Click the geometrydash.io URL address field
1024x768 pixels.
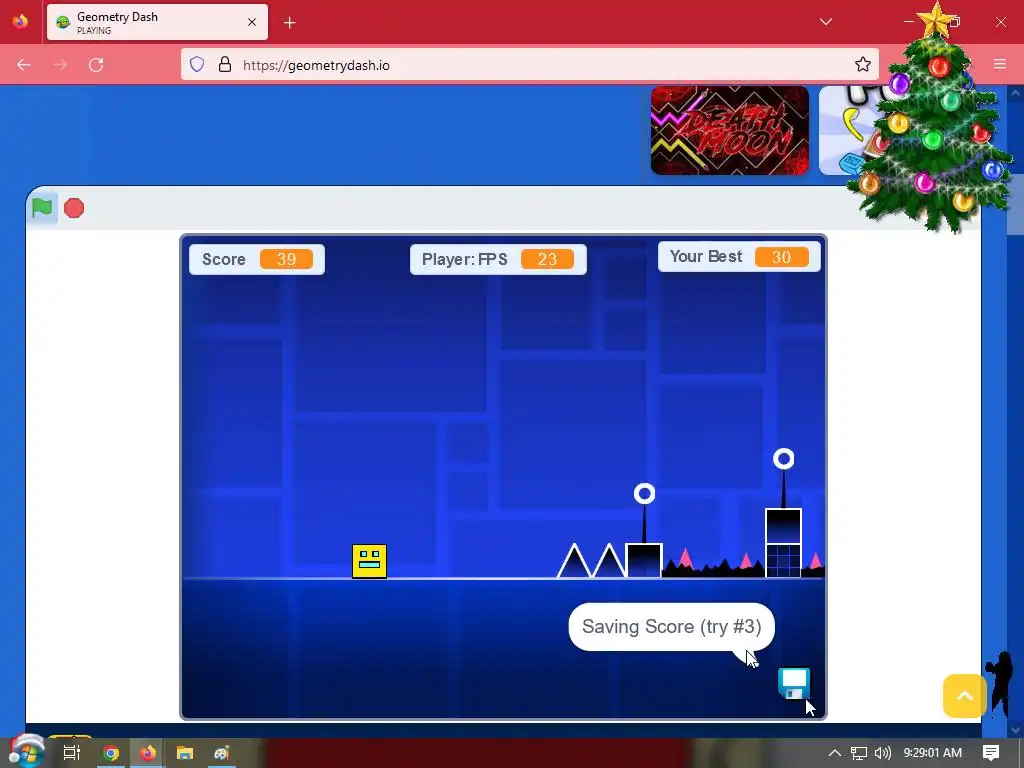point(529,65)
